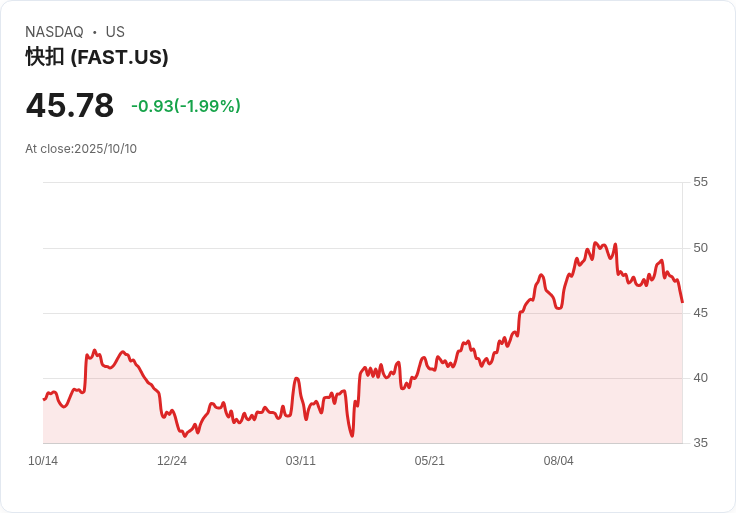Click the final endpoint of the red price line

pos(682,302)
